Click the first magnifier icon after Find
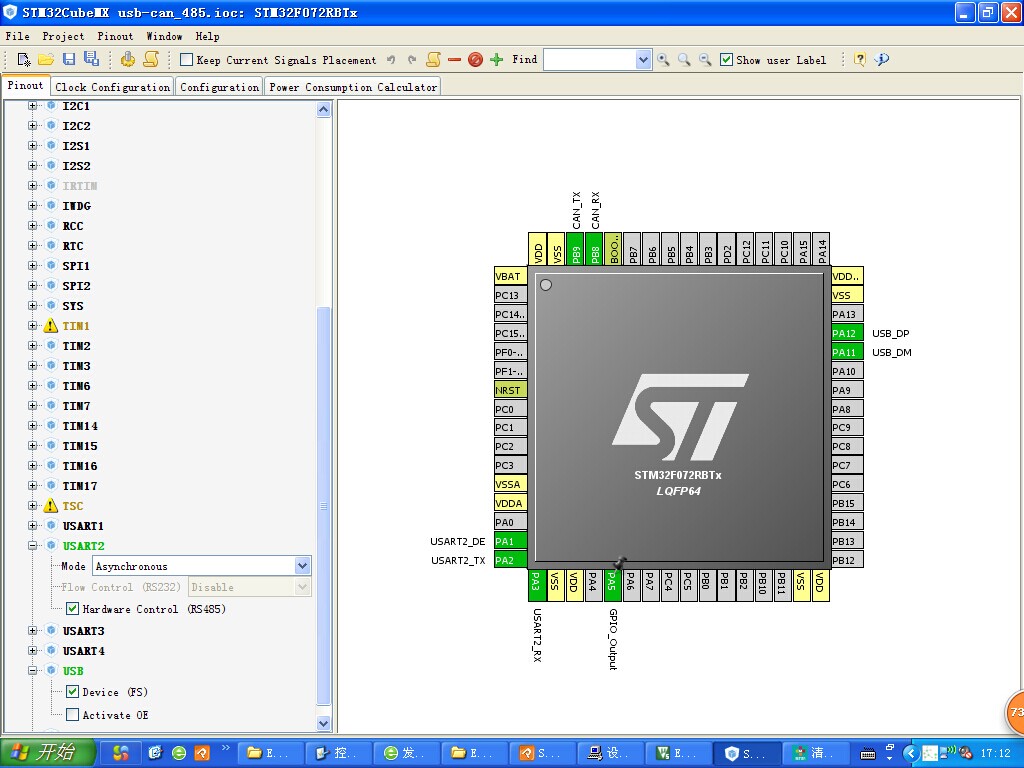 click(x=663, y=60)
